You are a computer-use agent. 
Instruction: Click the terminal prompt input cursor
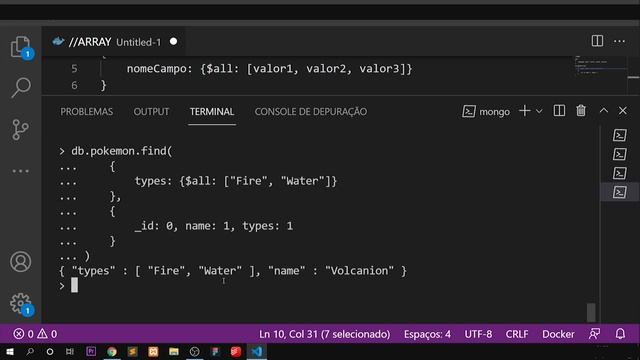[74, 285]
